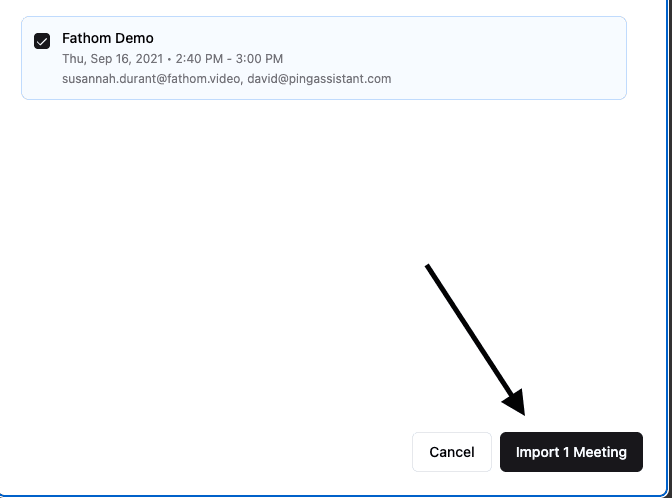
Task: Click the Import 1 Meeting button
Action: tap(571, 452)
